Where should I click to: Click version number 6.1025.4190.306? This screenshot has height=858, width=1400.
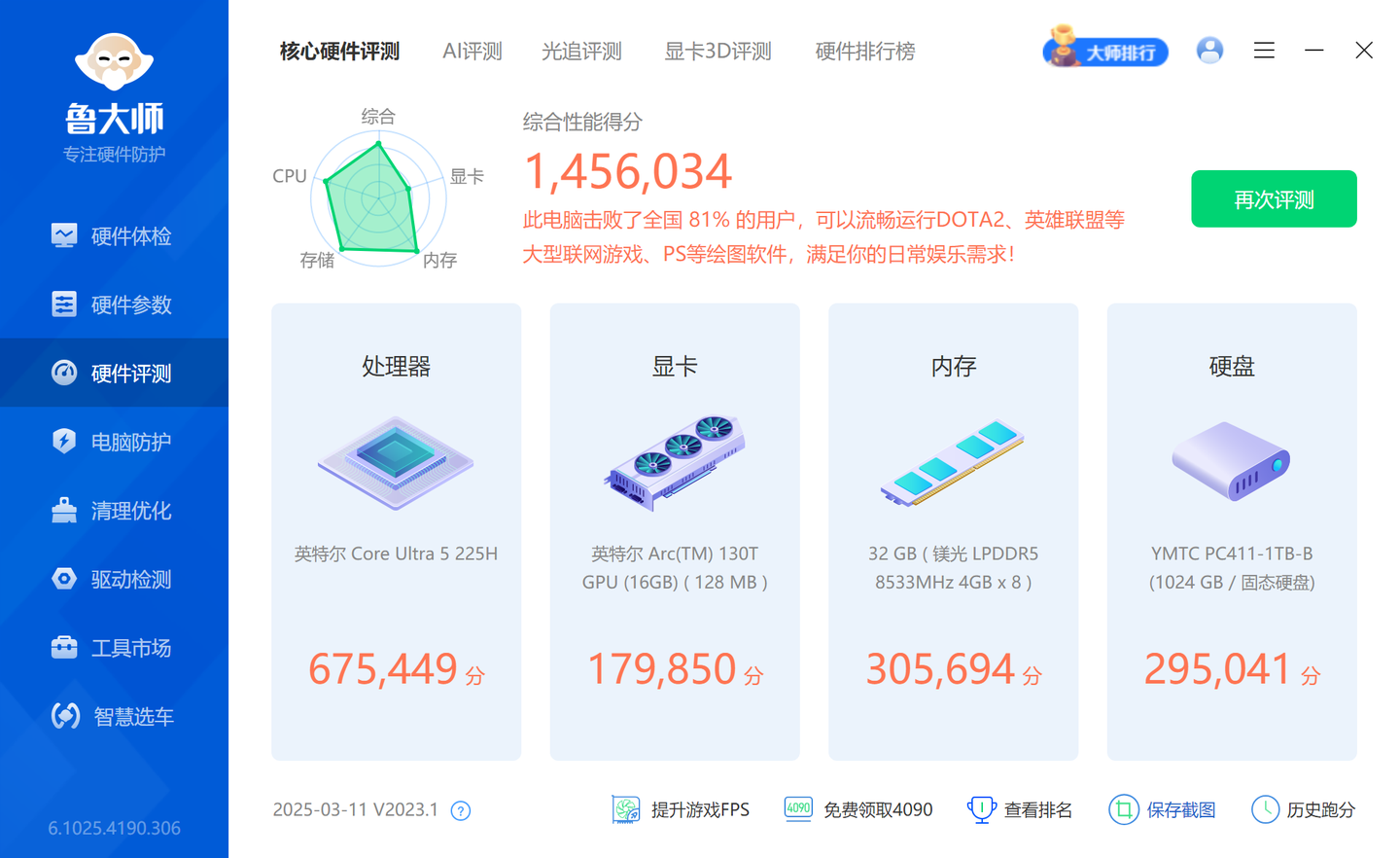coord(115,828)
